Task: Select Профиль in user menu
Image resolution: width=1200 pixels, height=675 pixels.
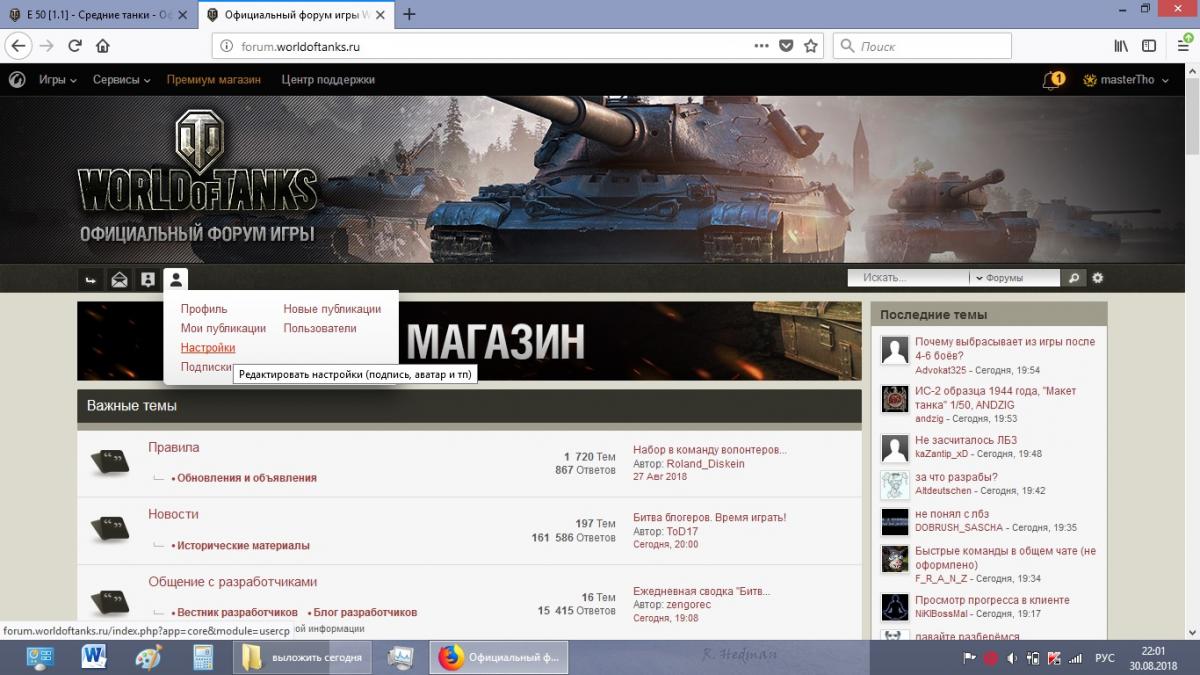Action: pos(204,309)
